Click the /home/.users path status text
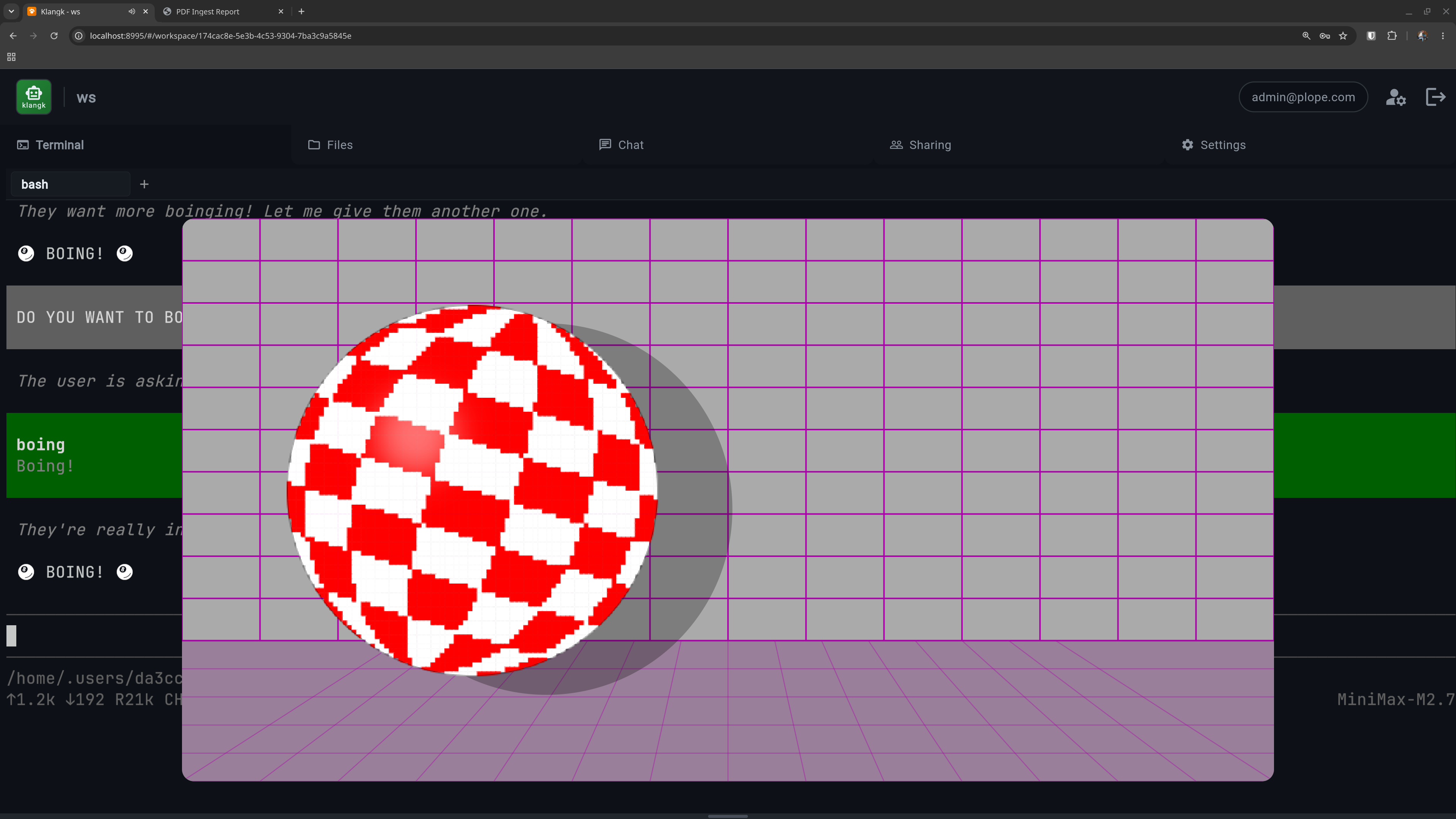 [x=94, y=678]
